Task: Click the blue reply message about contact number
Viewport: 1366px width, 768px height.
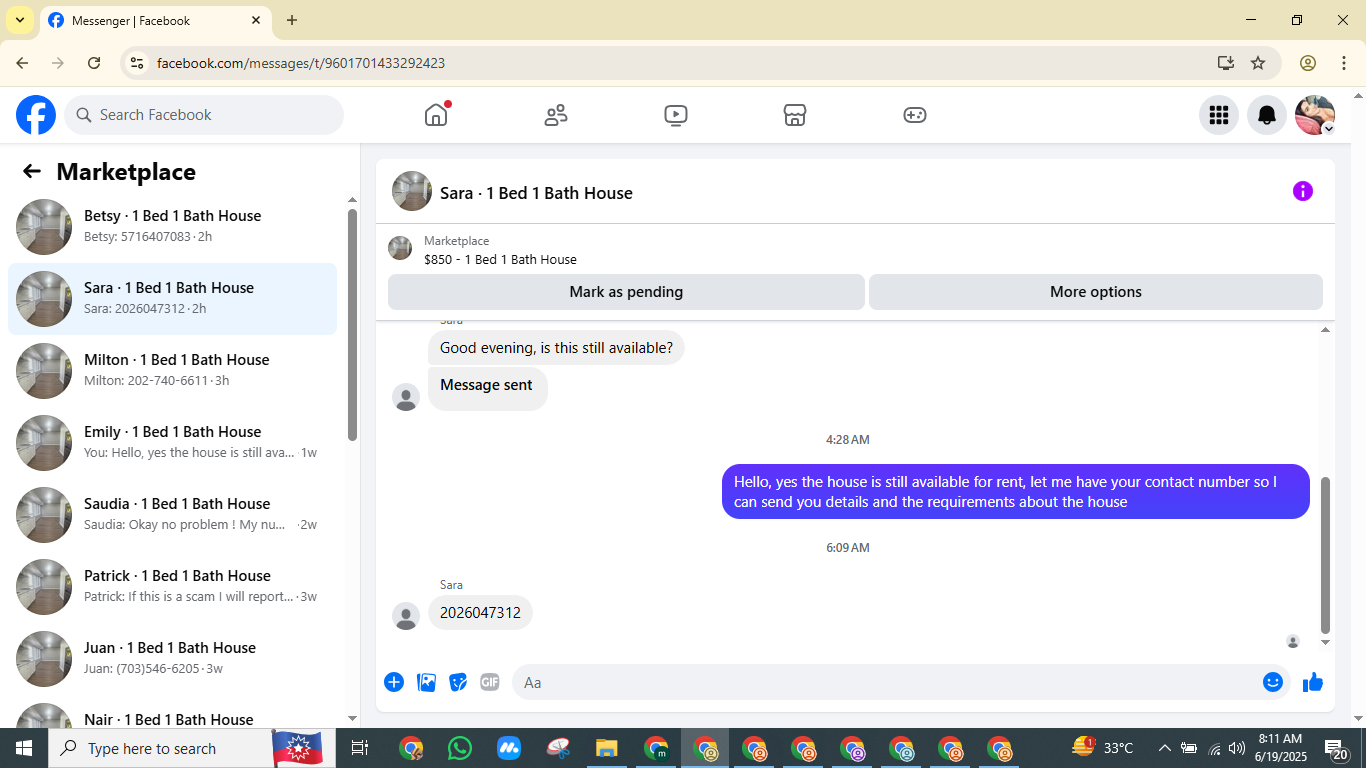Action: (1016, 492)
